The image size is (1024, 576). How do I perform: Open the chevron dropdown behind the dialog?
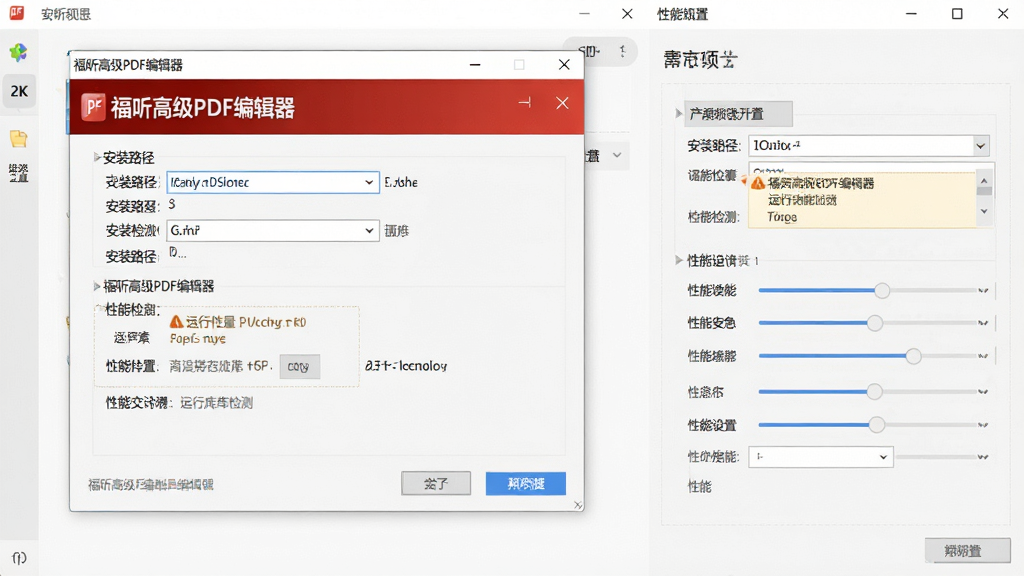616,155
